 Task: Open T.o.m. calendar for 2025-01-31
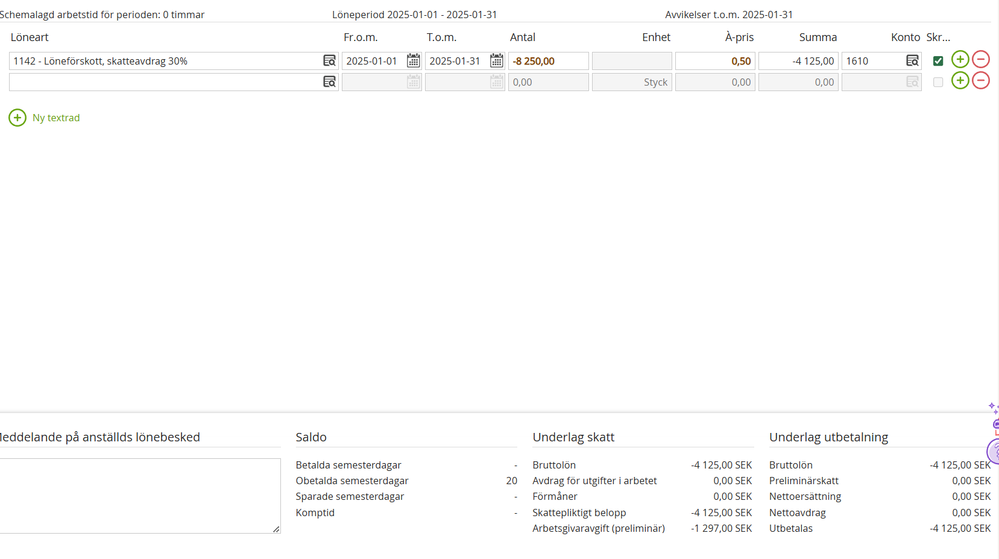(496, 61)
